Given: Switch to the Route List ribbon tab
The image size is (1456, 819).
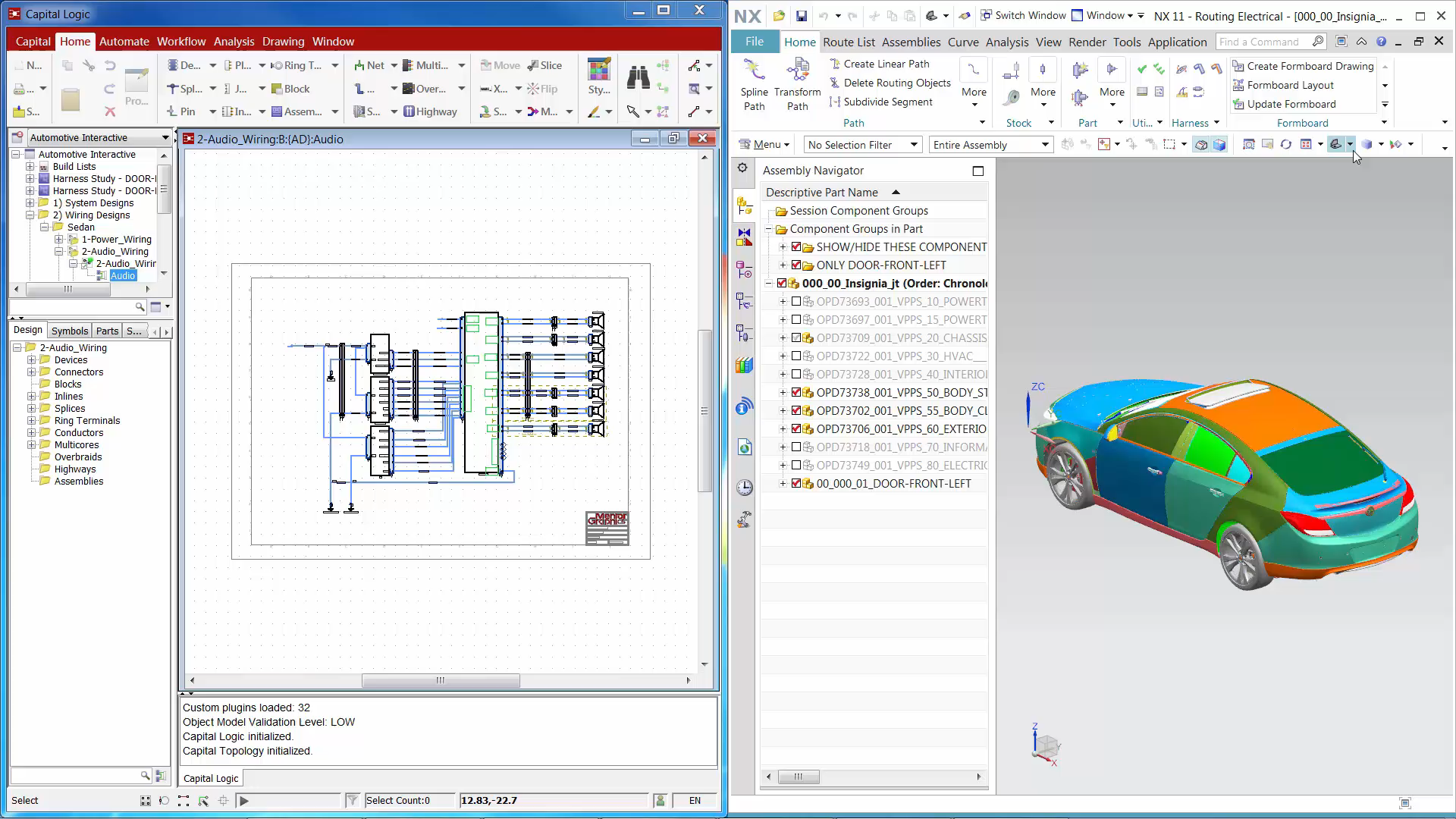Looking at the screenshot, I should [849, 42].
